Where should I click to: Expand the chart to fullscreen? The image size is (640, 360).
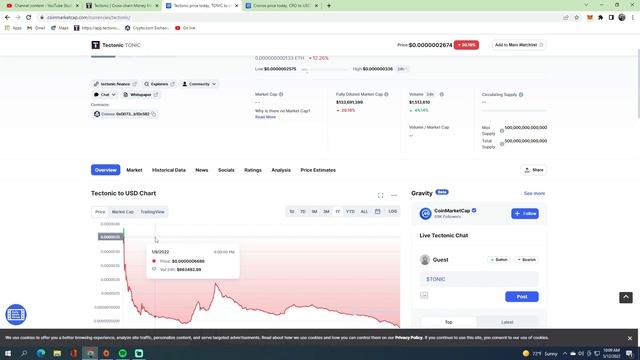pos(380,196)
